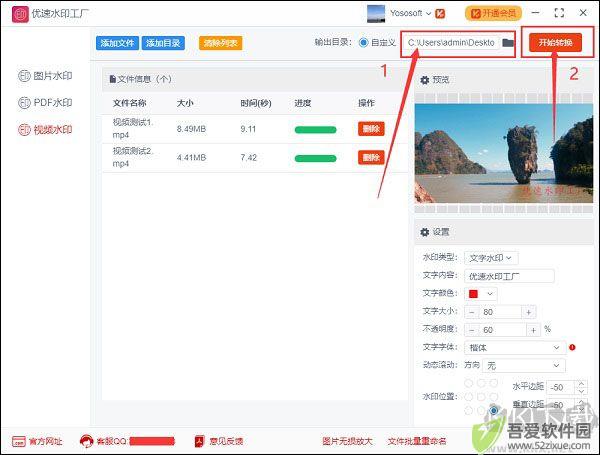Click the 7.42 duration cell
The image size is (600, 455).
(x=248, y=158)
